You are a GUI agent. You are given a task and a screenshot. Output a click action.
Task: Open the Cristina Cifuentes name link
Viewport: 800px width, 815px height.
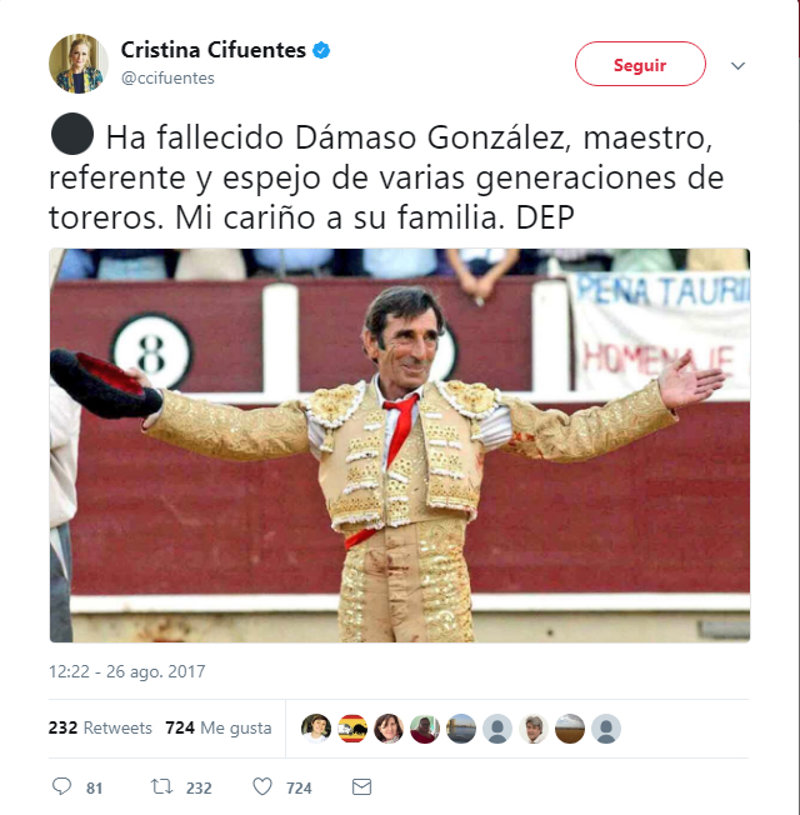tap(213, 50)
